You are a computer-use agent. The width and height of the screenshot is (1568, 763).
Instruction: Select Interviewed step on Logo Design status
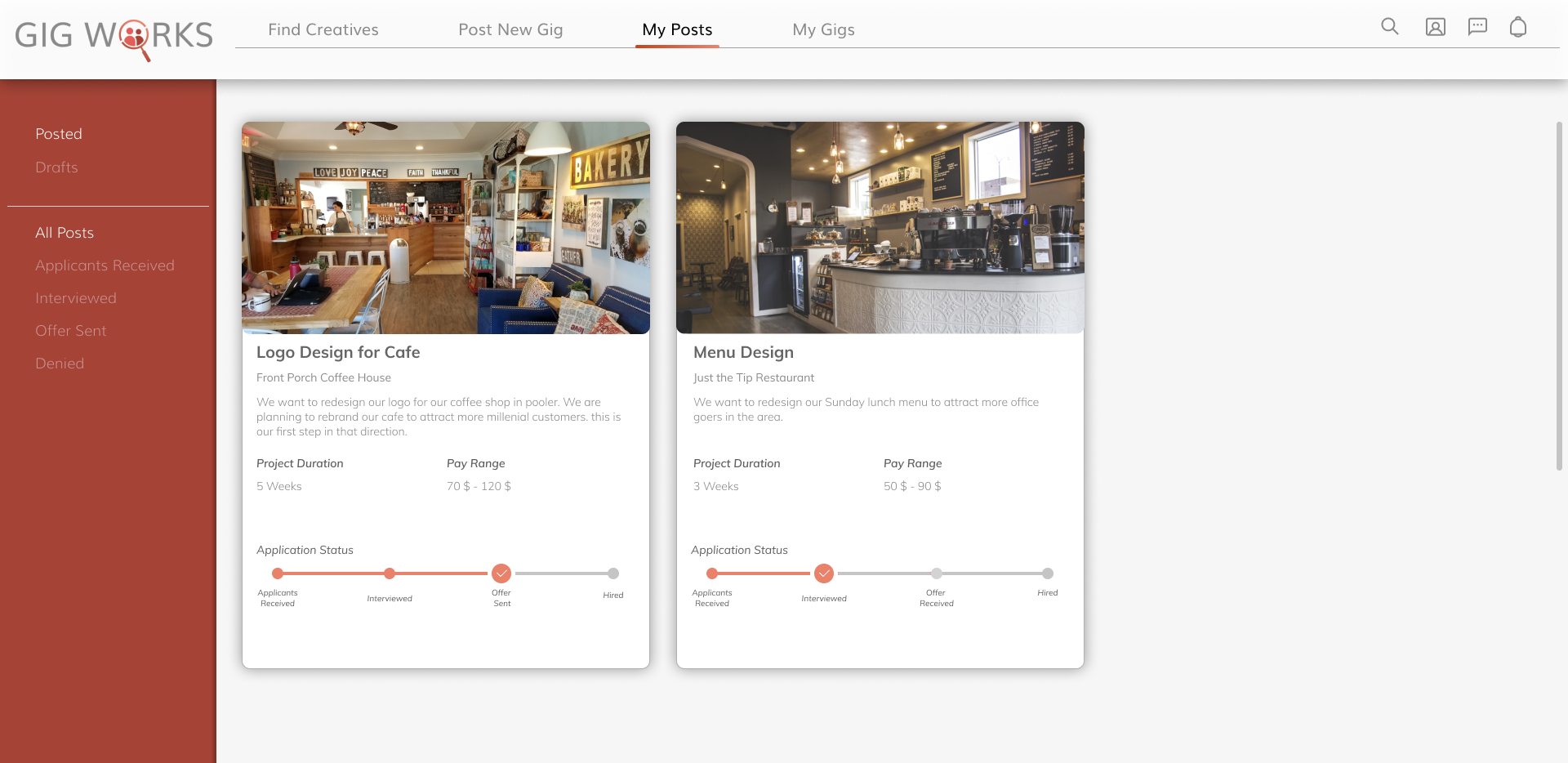tap(390, 573)
